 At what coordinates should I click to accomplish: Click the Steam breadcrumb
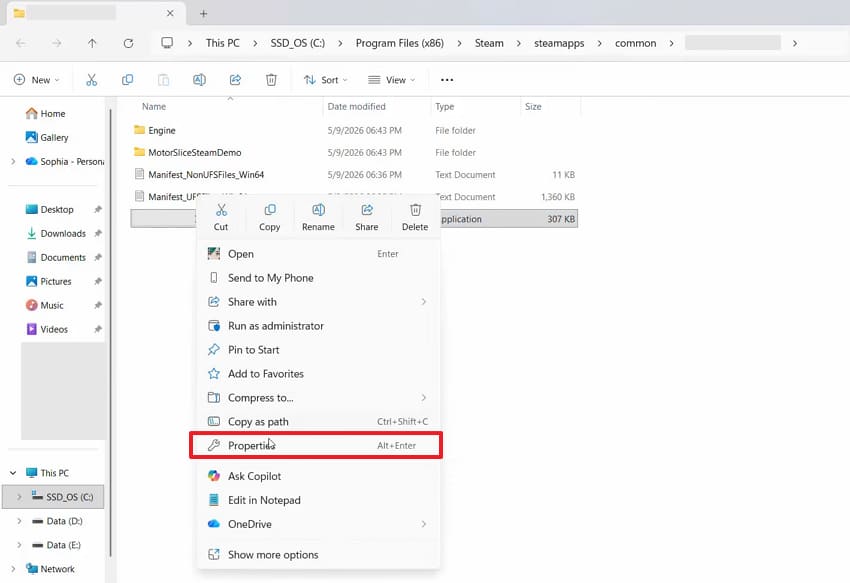pyautogui.click(x=489, y=43)
